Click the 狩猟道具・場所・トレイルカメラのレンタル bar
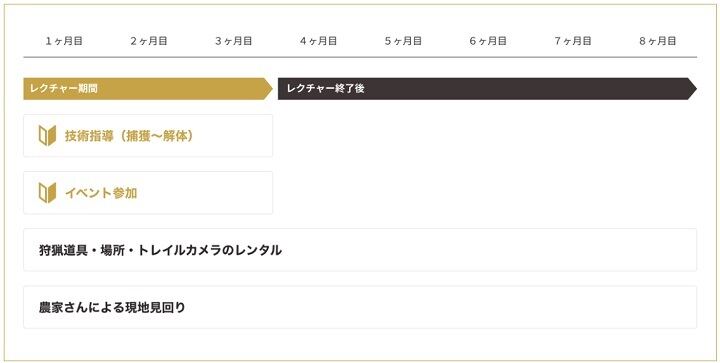The image size is (720, 363). pyautogui.click(x=360, y=250)
